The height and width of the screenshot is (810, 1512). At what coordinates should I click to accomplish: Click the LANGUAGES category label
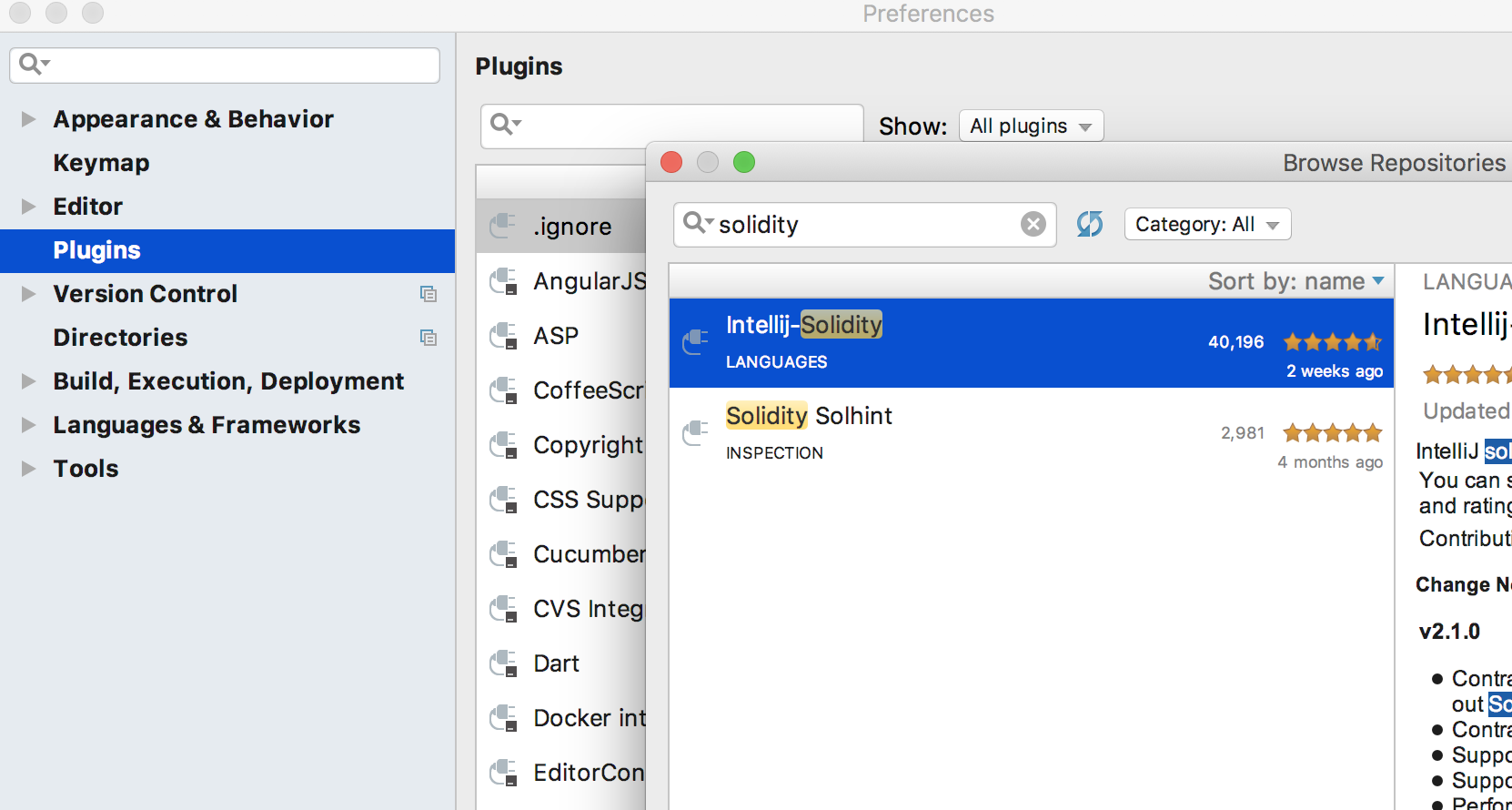[x=776, y=362]
